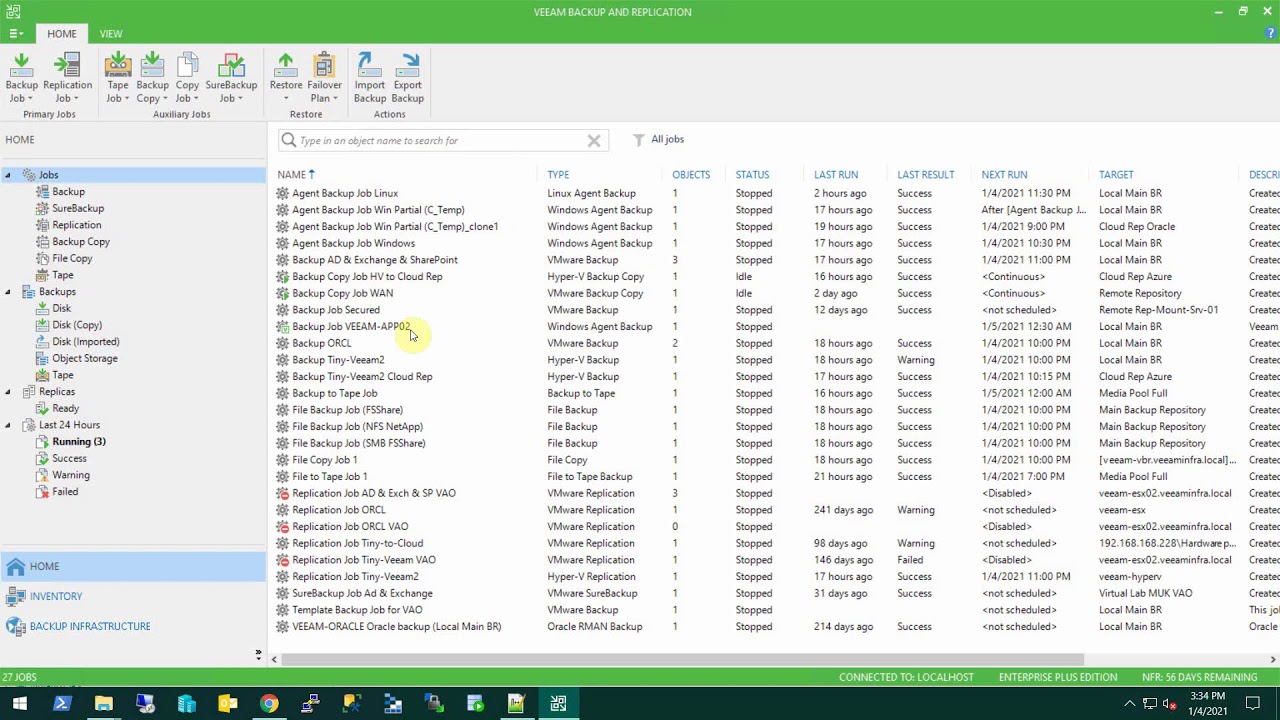
Task: Expand the navigation pane options chevron
Action: point(258,655)
